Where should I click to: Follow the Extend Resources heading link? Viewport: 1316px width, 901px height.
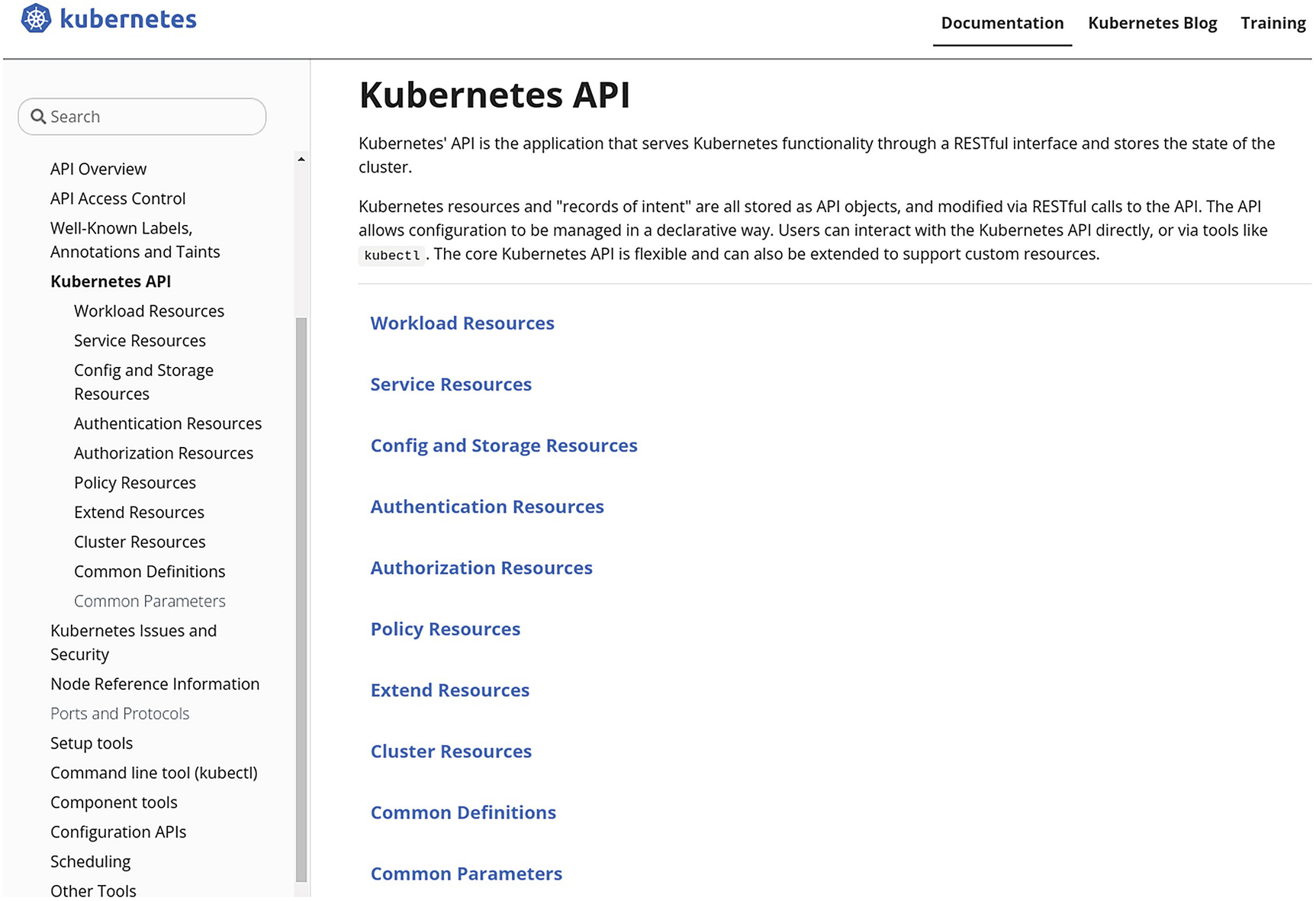(x=450, y=690)
